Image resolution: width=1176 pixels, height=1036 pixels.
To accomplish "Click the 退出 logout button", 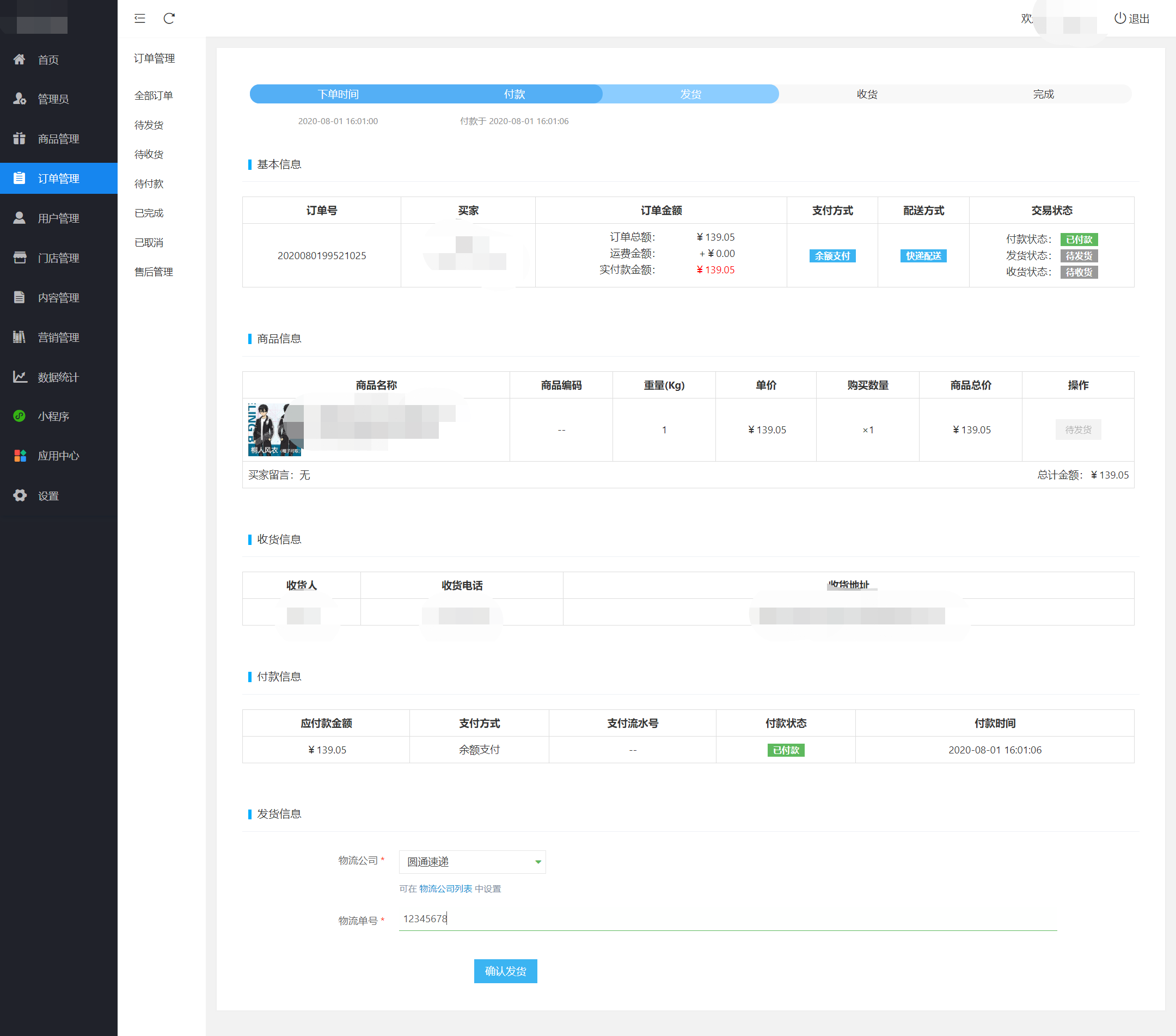I will 1131,19.
